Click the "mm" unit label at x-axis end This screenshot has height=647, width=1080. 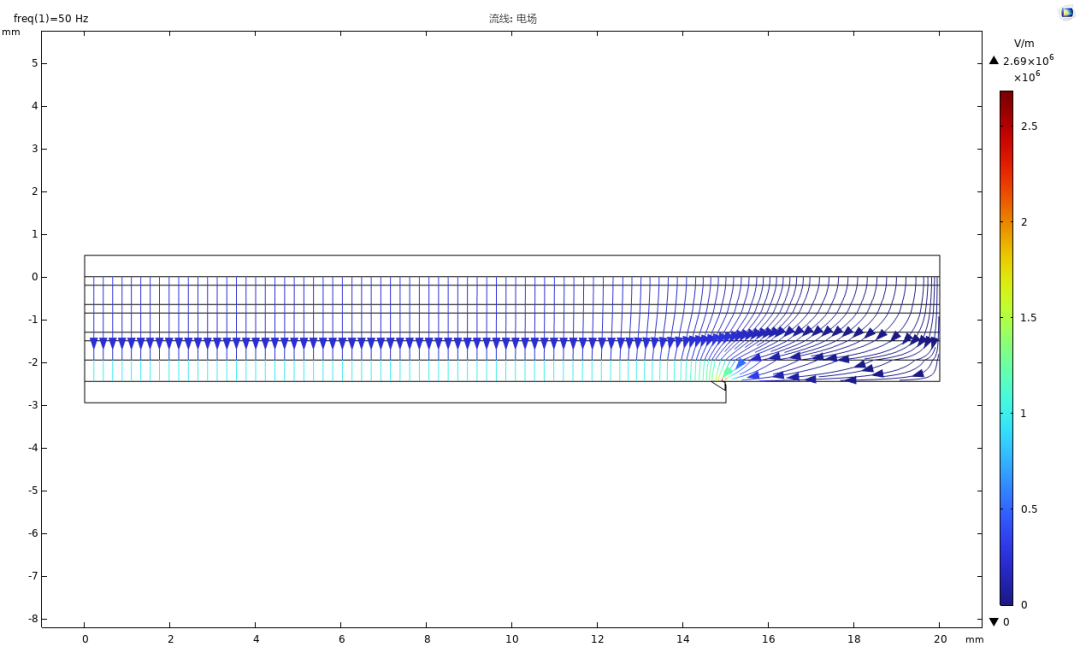[x=974, y=639]
